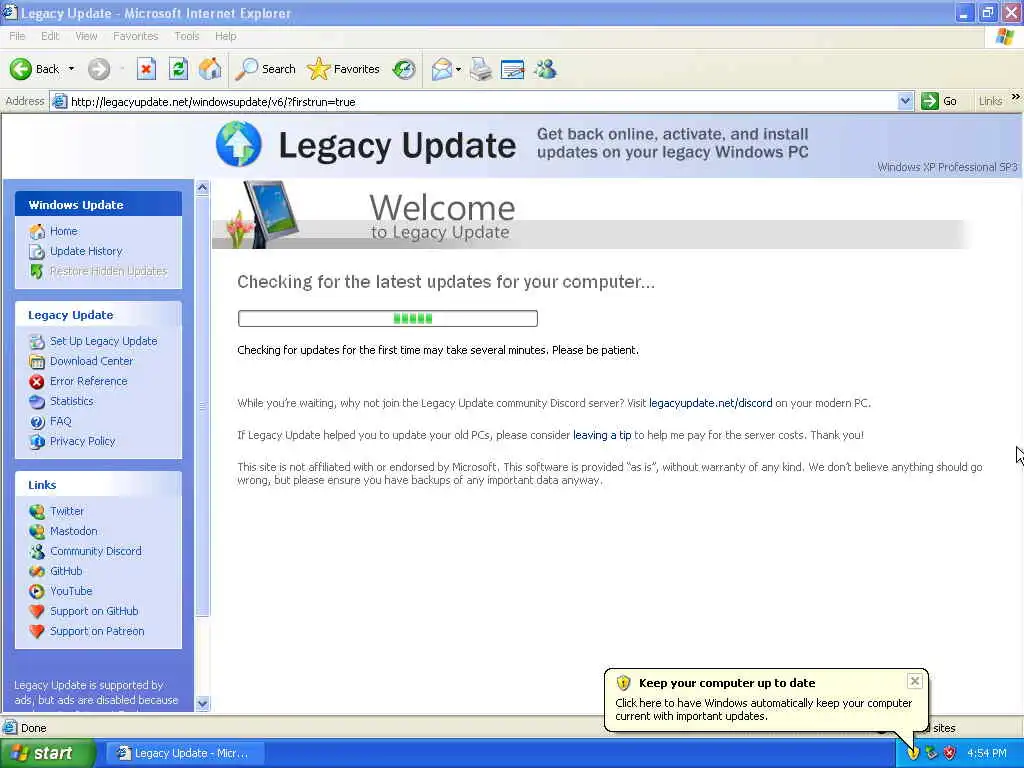This screenshot has width=1024, height=768.
Task: Open the History icon in toolbar
Action: (404, 69)
